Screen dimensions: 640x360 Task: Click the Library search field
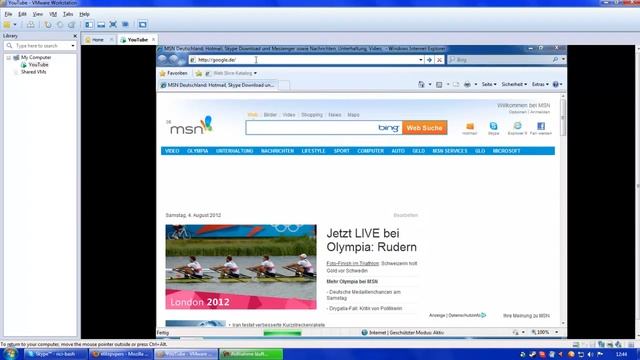(x=40, y=46)
